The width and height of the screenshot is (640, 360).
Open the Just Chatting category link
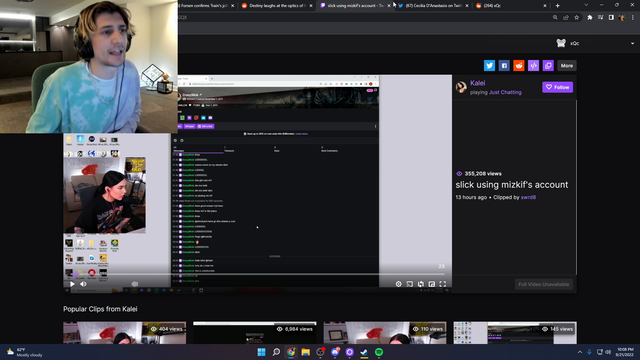coord(505,92)
